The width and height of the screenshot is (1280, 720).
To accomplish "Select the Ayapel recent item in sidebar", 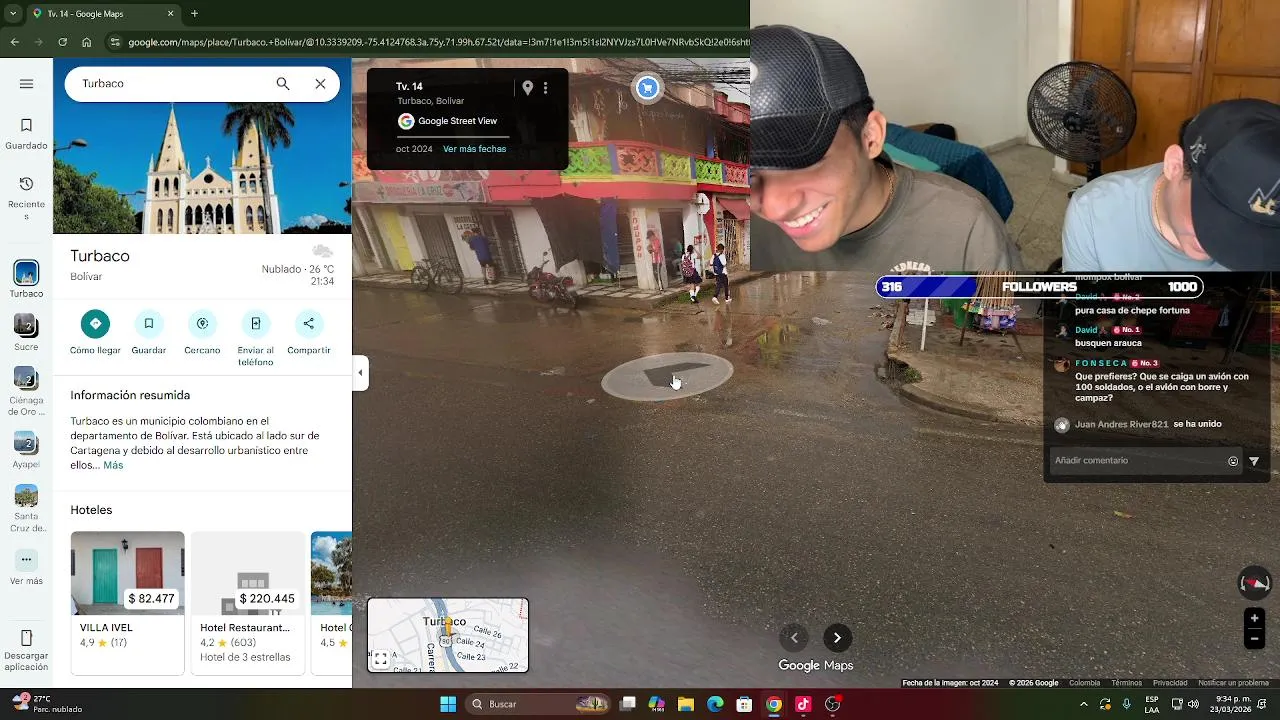I will click(x=26, y=449).
